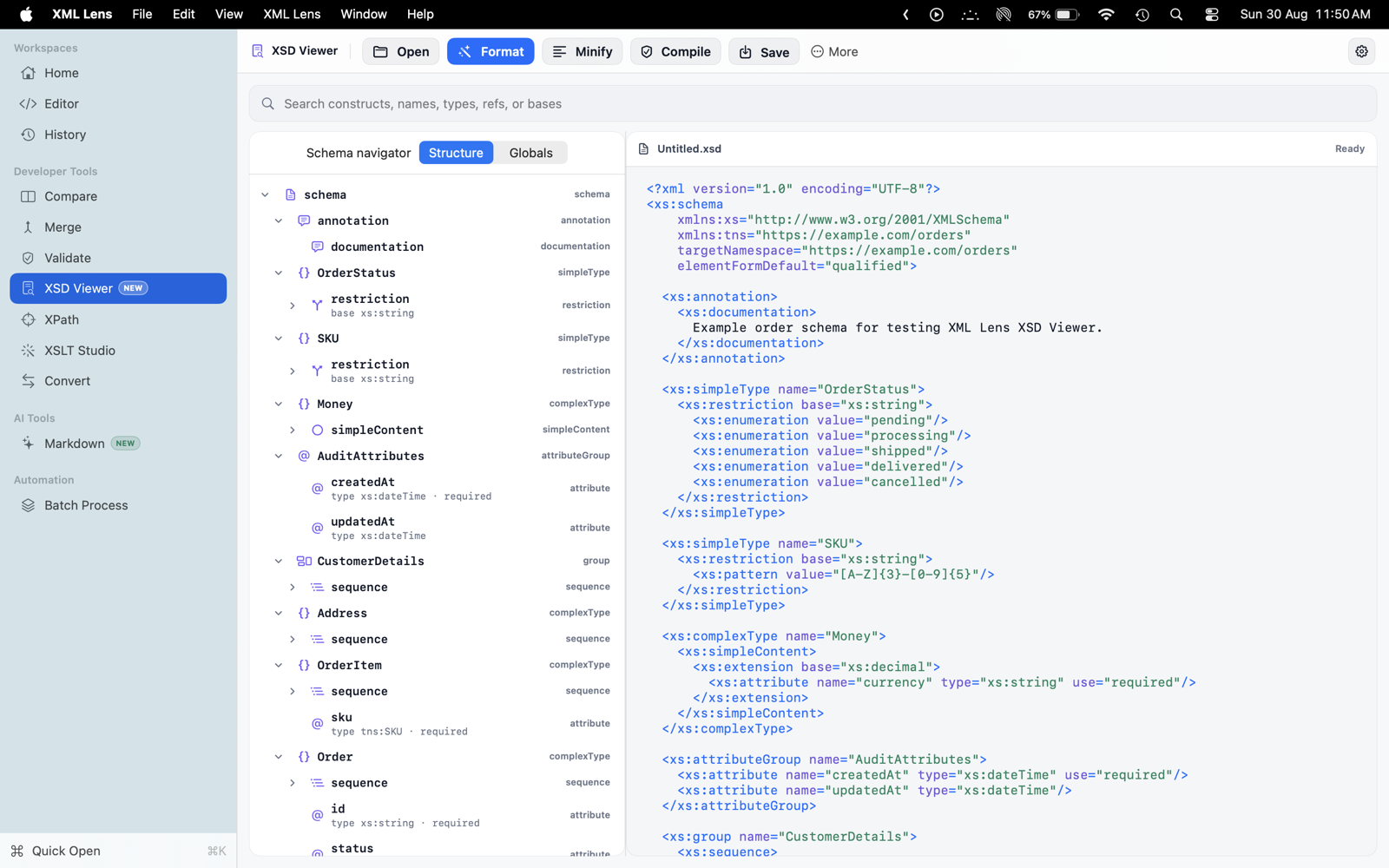Open the Validate shield icon

click(x=29, y=258)
